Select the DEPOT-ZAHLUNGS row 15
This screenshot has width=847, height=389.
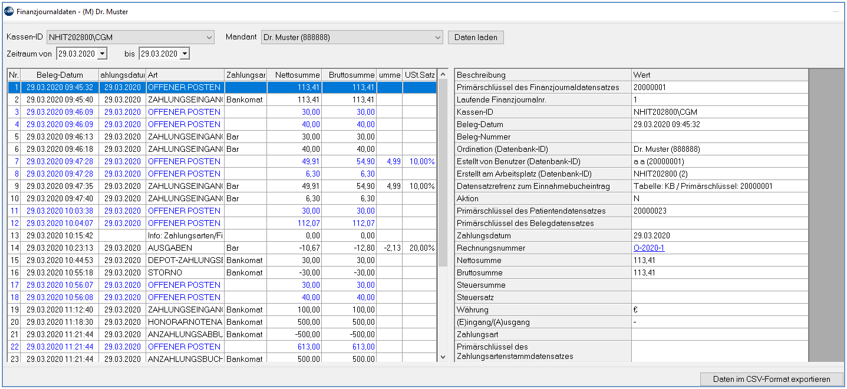coord(221,260)
